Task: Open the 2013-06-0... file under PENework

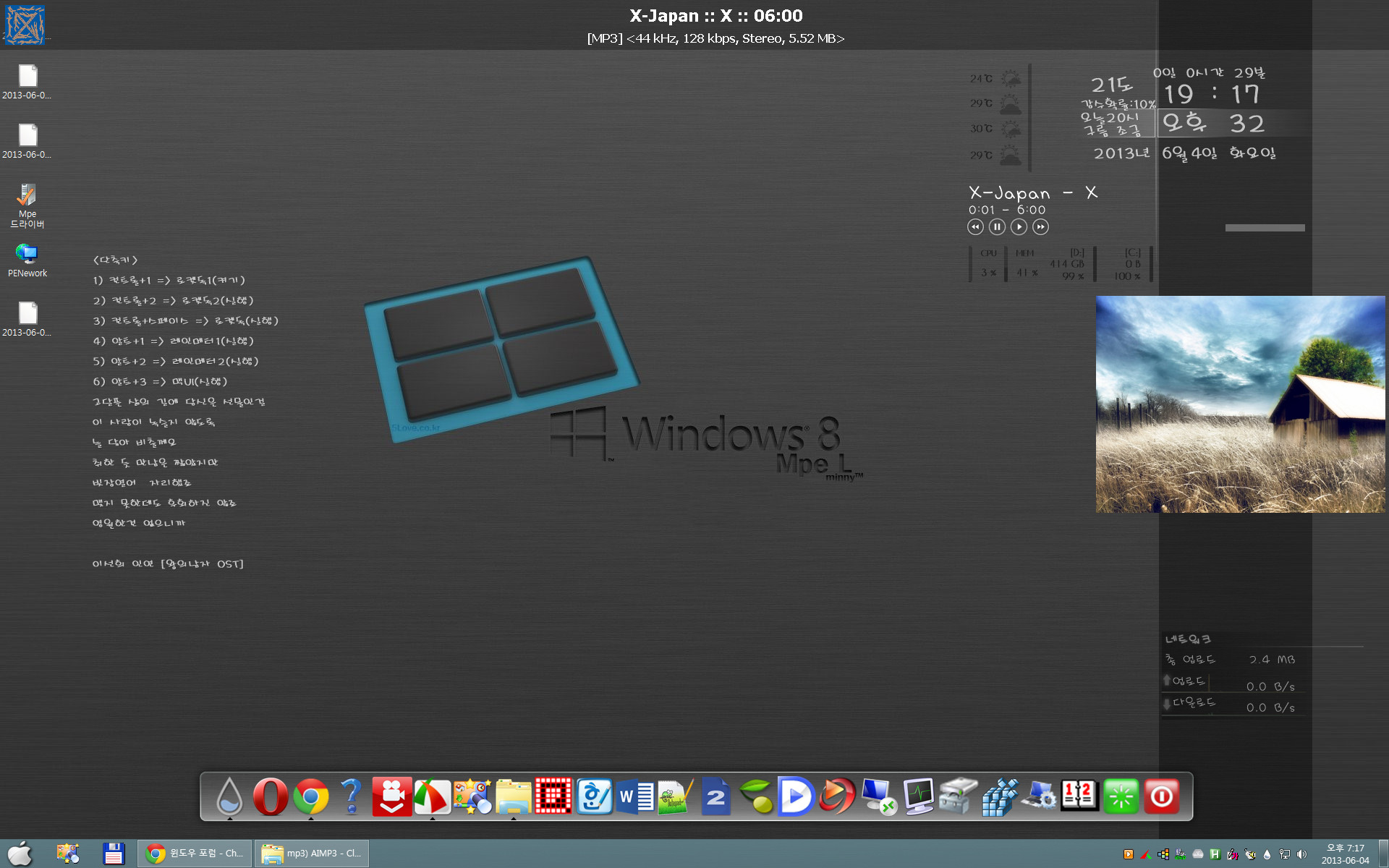Action: pyautogui.click(x=27, y=319)
